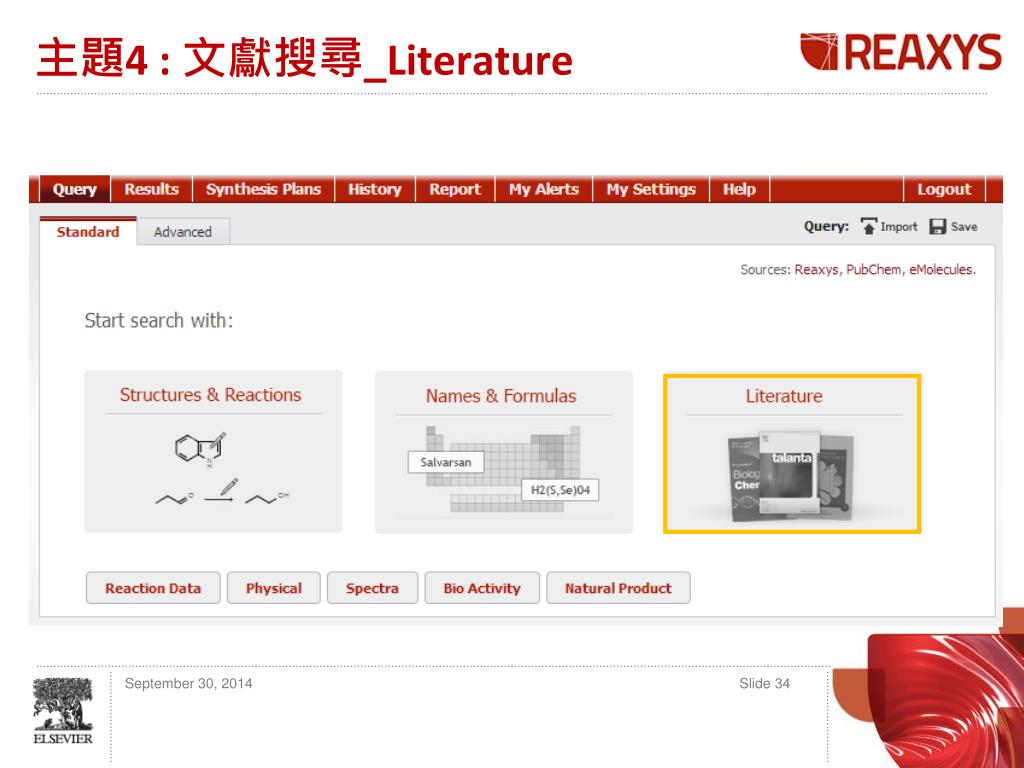Click the Import label text

click(899, 227)
